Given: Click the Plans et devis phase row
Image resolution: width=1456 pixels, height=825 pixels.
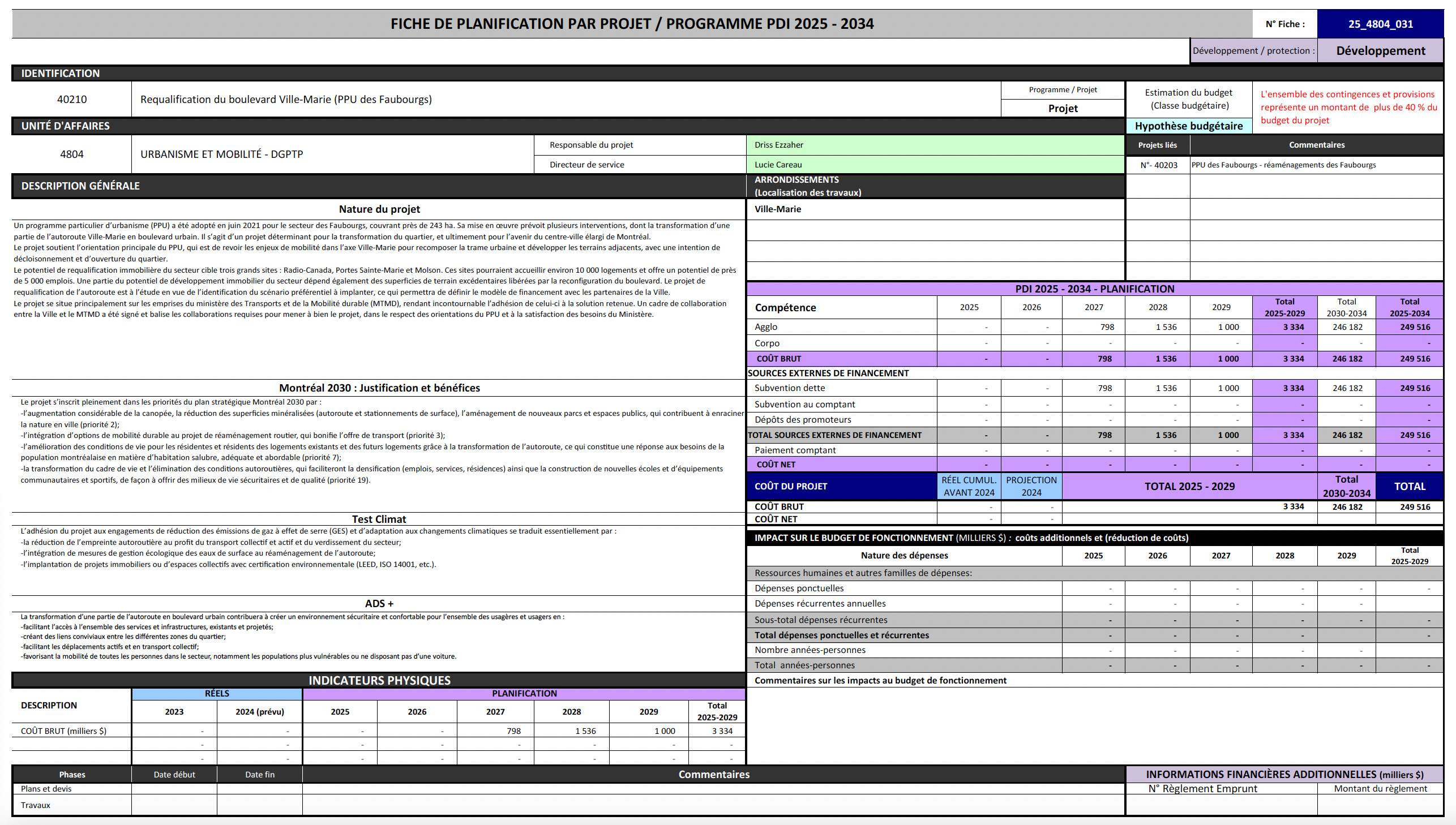Looking at the screenshot, I should point(568,789).
